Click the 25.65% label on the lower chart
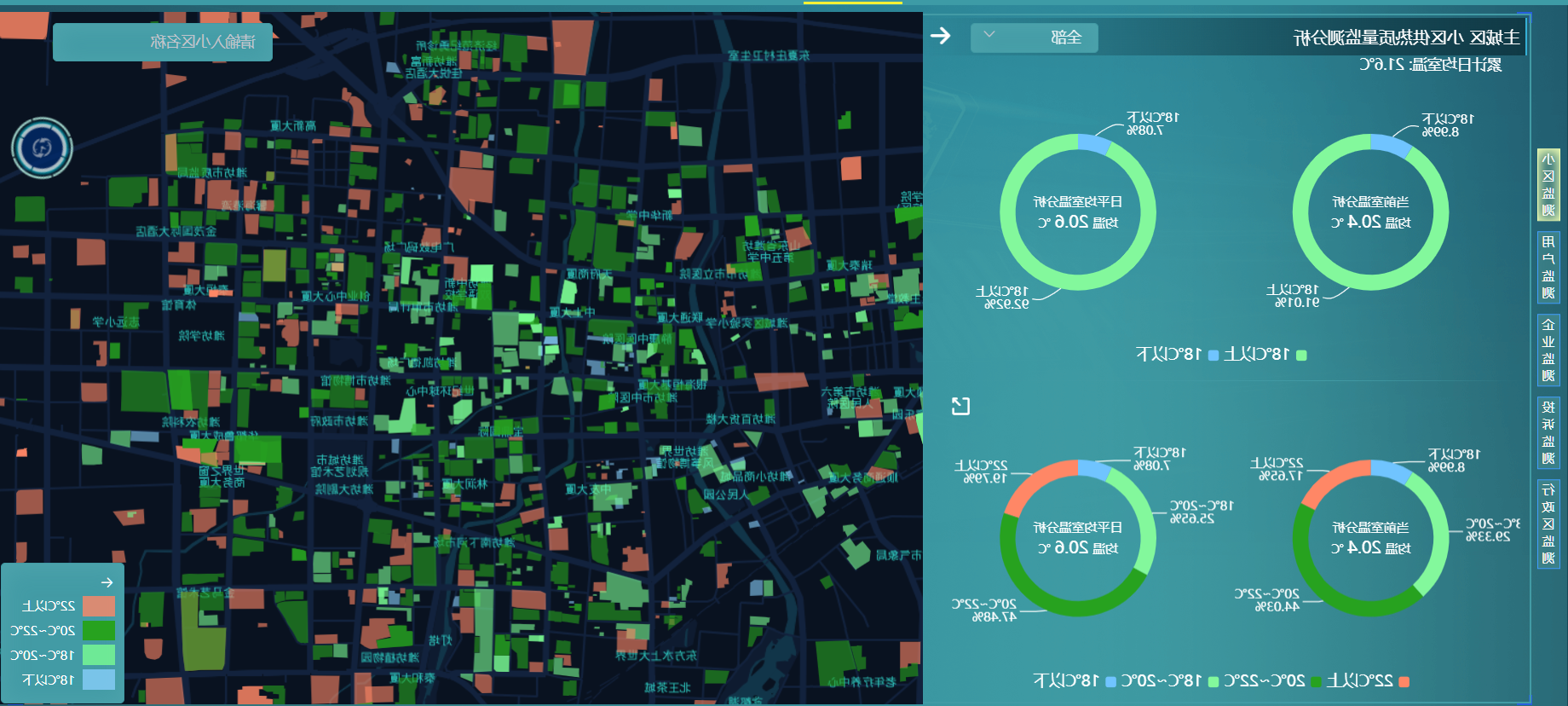This screenshot has width=1568, height=706. pyautogui.click(x=1192, y=518)
